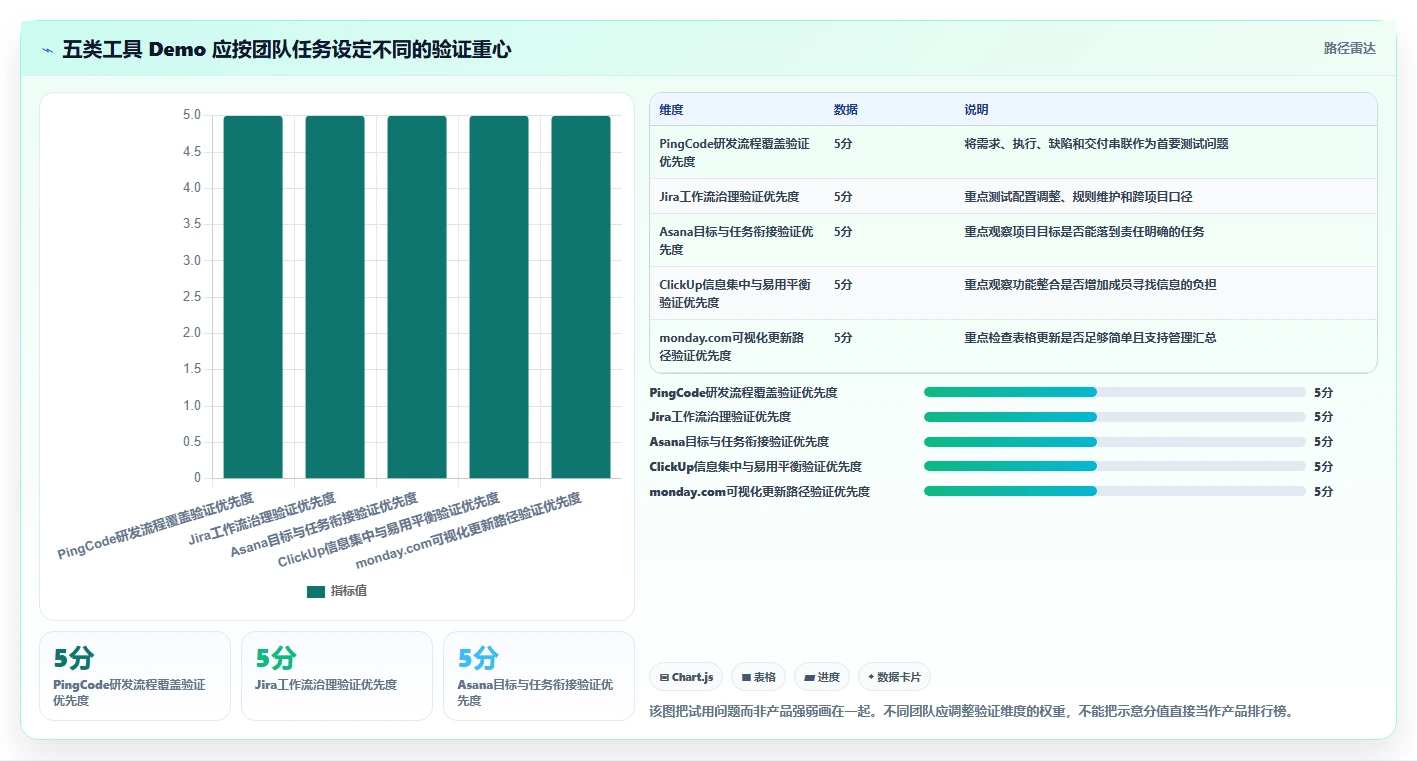Click PingCode x-axis label under the chart
The width and height of the screenshot is (1417, 761).
156,526
